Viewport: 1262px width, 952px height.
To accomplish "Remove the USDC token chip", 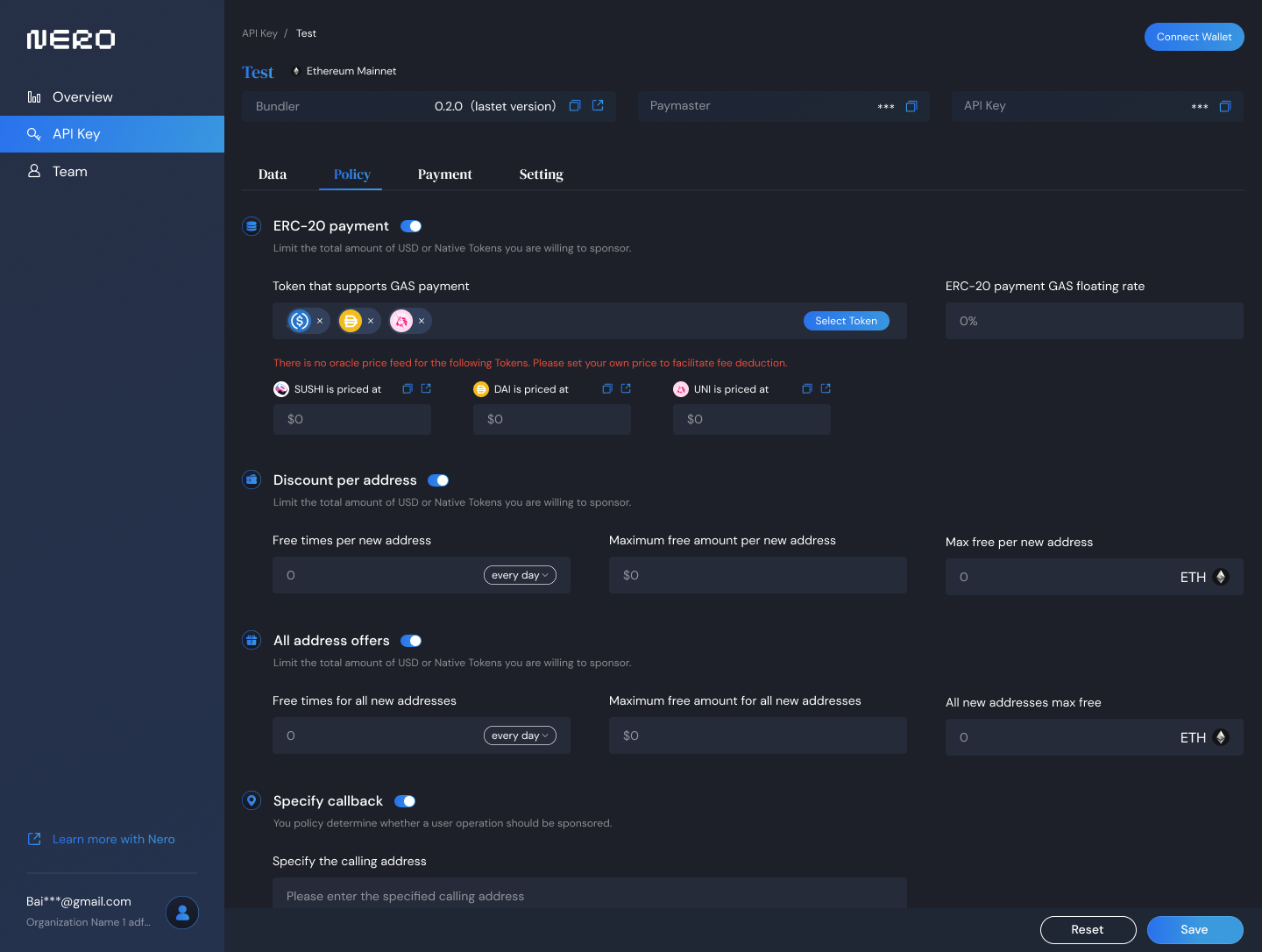I will coord(320,321).
